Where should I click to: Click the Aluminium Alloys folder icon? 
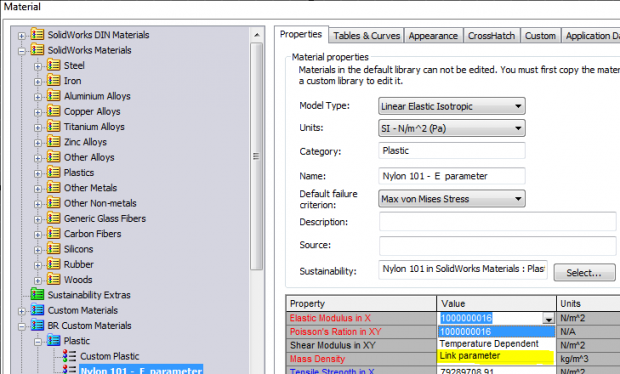pos(53,95)
